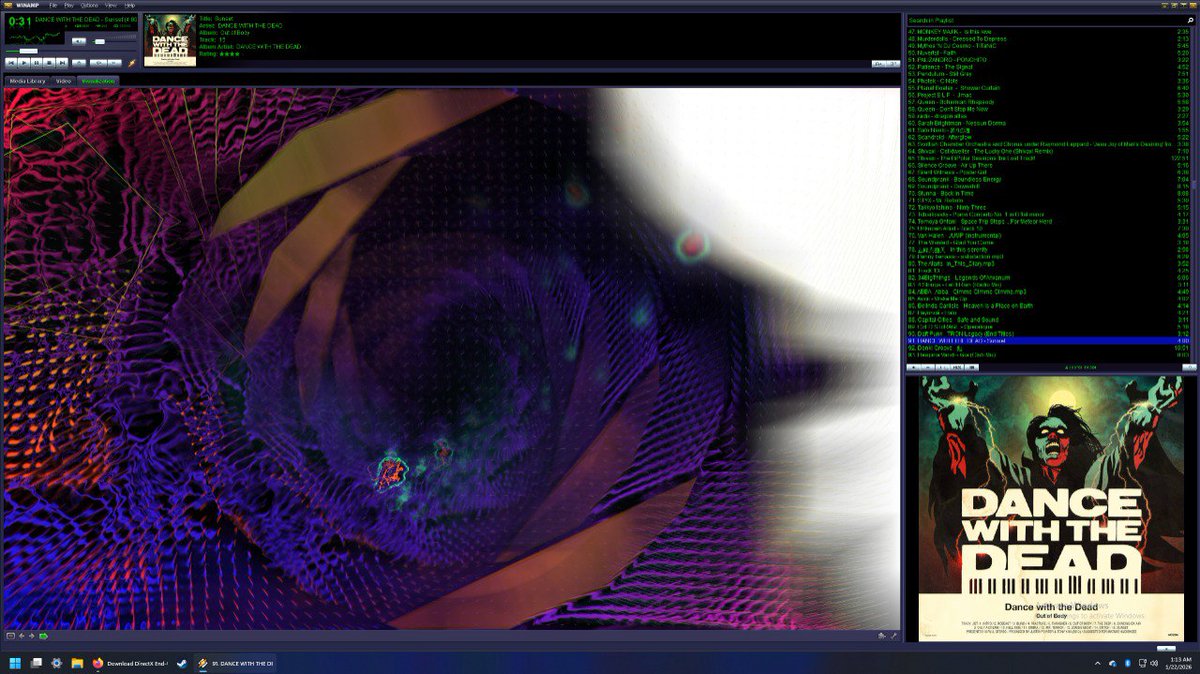Click the playlist remove (-) button
1200x674 pixels.
pyautogui.click(x=928, y=367)
